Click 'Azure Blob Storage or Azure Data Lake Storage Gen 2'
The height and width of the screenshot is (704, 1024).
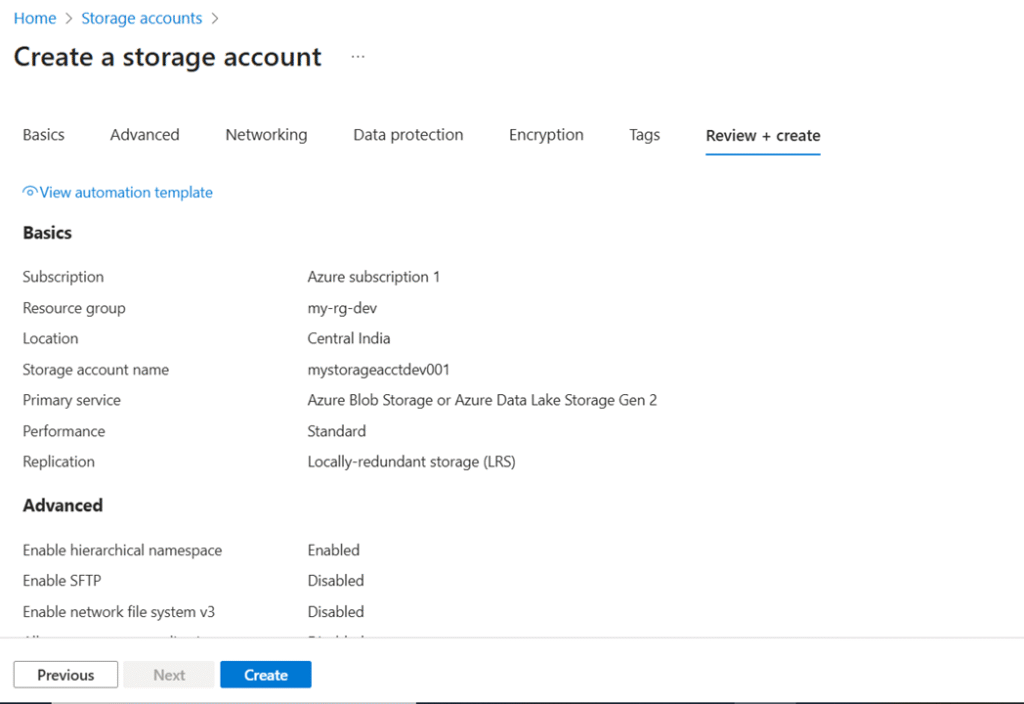coord(482,400)
